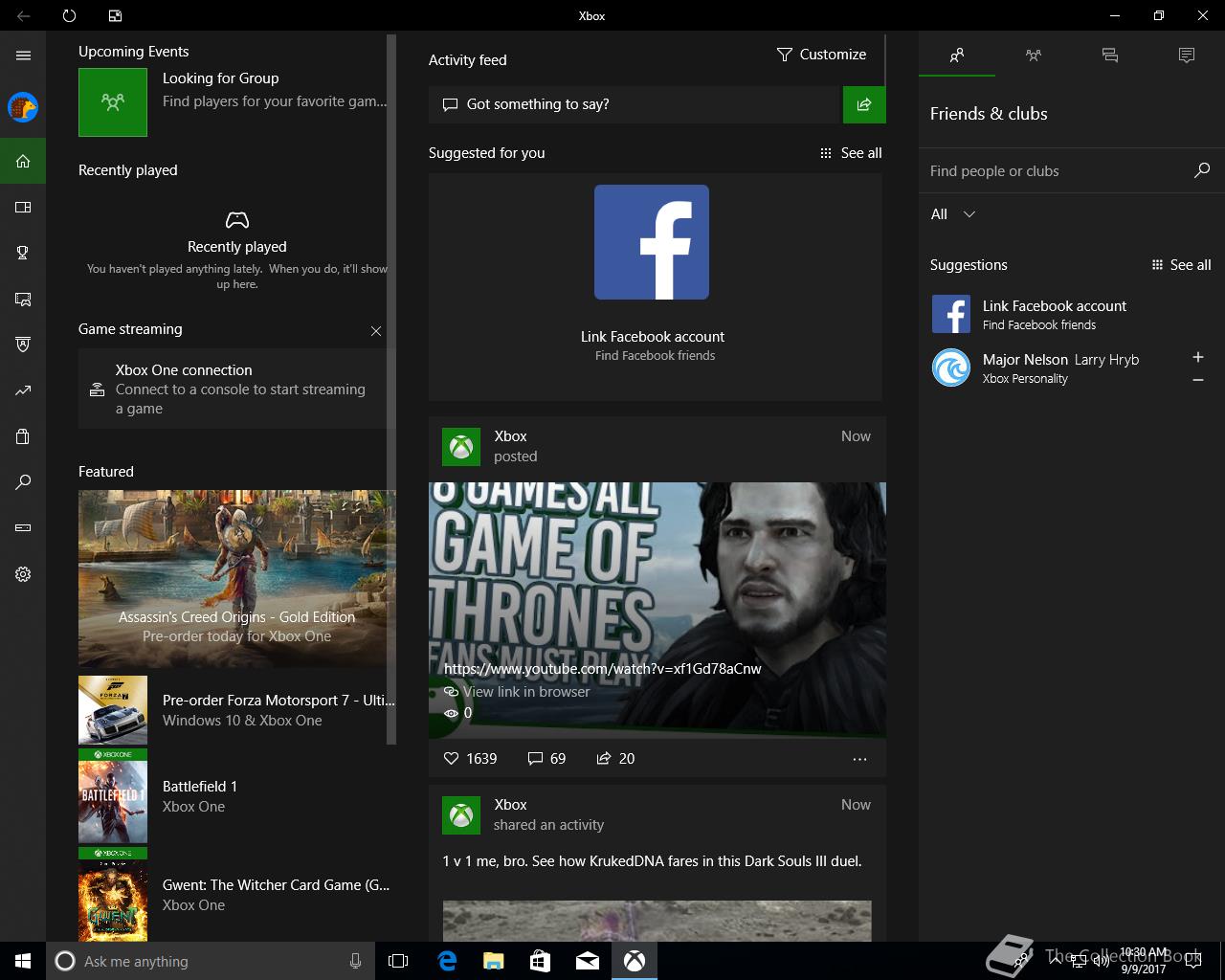Open Game DVR captures in sidebar
The image size is (1225, 980).
[23, 299]
